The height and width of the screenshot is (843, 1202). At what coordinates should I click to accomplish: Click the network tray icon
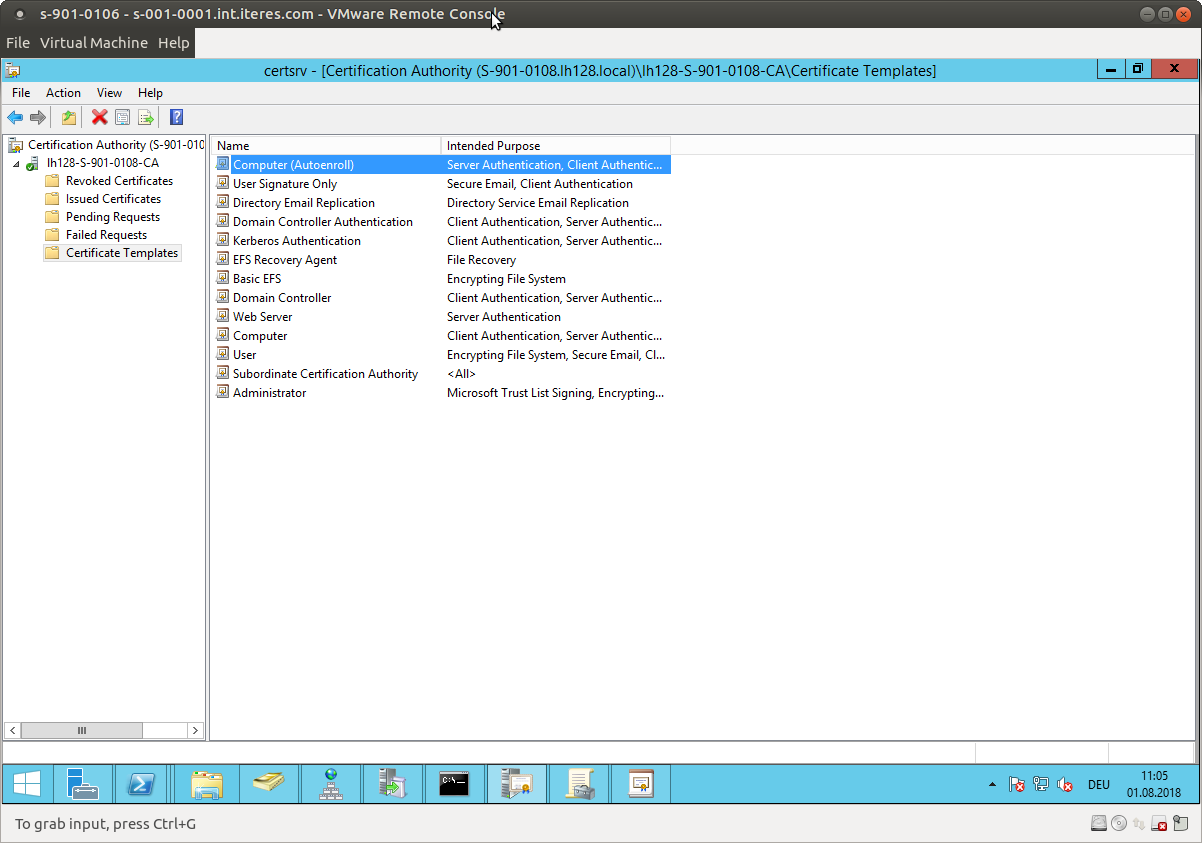pyautogui.click(x=1041, y=785)
